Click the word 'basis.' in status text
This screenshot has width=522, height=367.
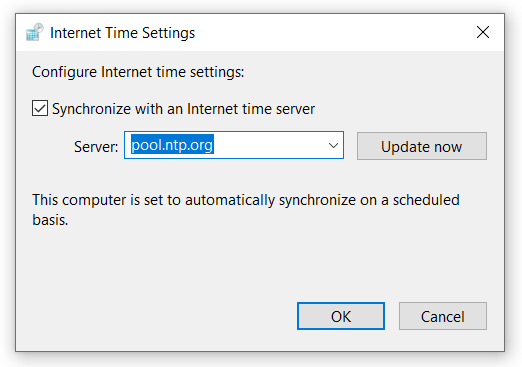click(x=50, y=220)
